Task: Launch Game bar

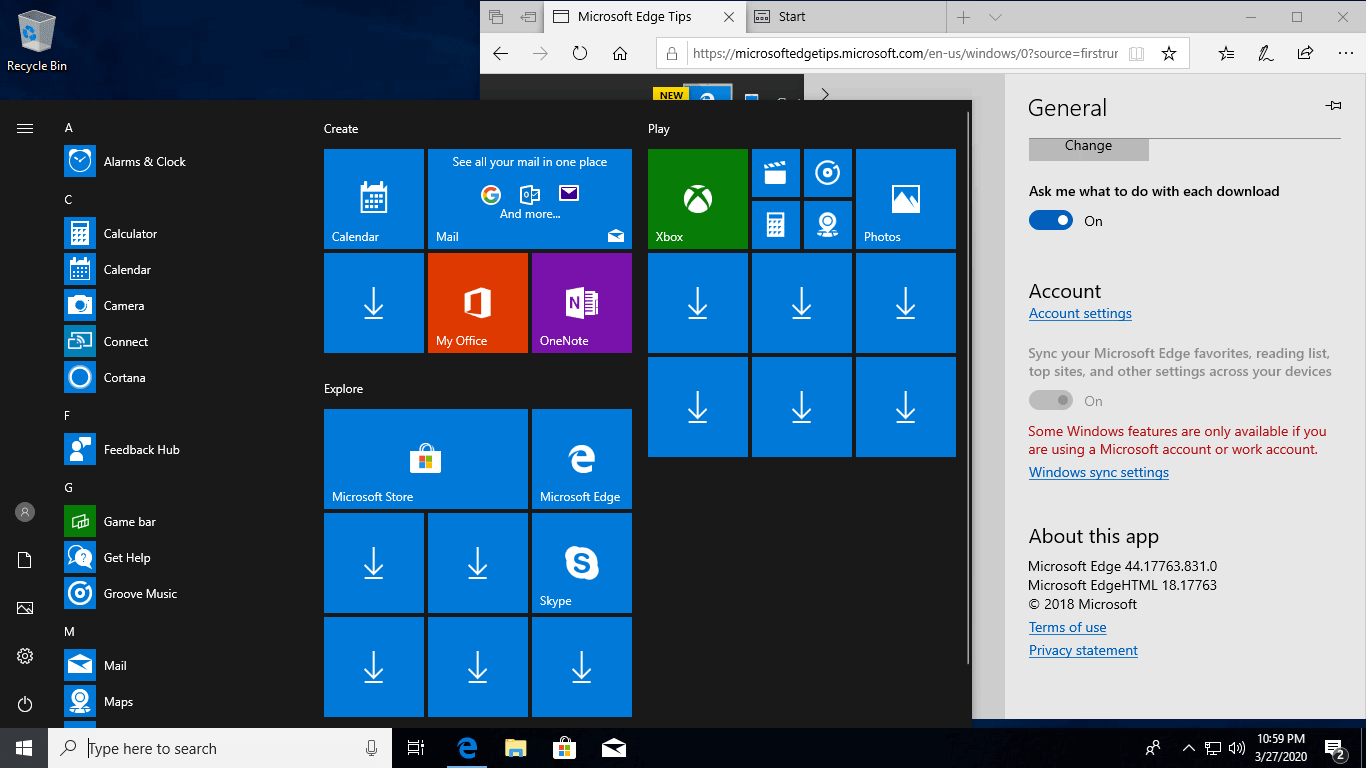Action: pos(180,522)
